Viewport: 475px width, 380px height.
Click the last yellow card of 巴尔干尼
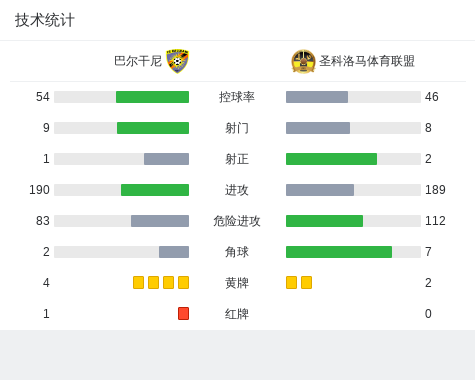tap(183, 282)
